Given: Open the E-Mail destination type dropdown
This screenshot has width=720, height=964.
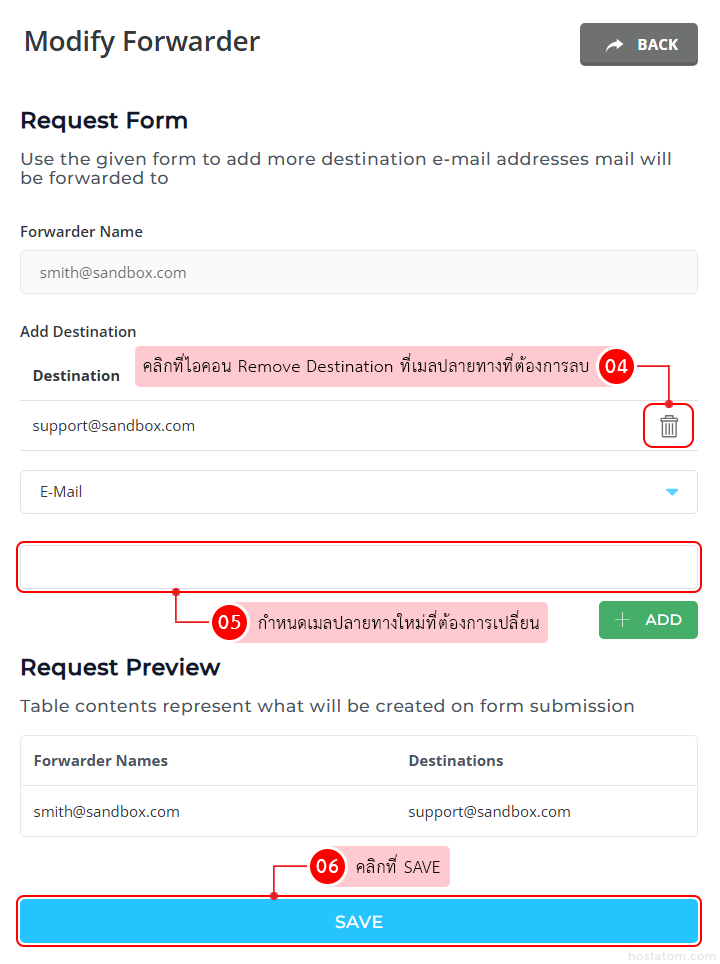Looking at the screenshot, I should pos(358,492).
